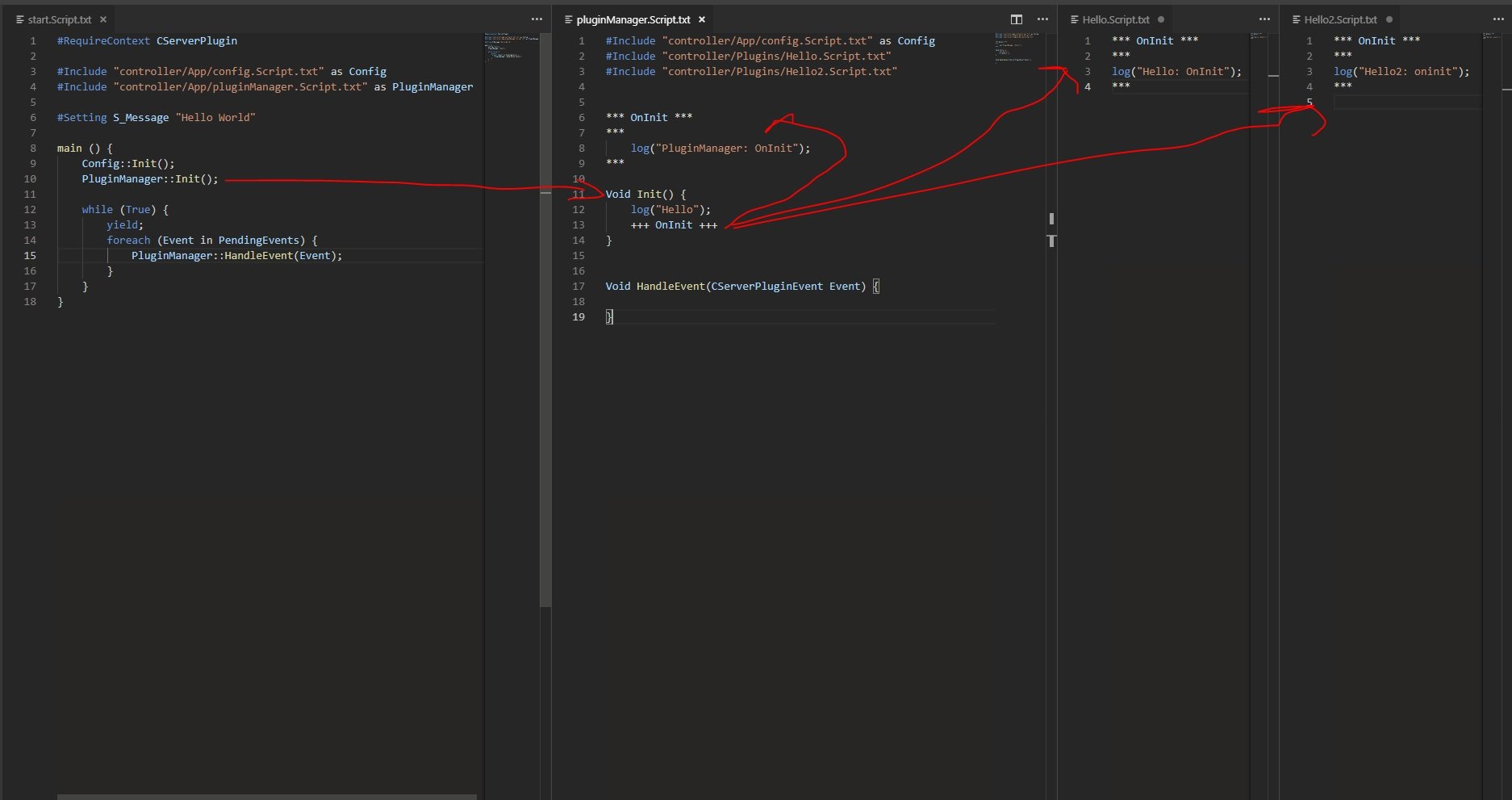Click "*** OnInit ***" header in Hello.Script.txt
This screenshot has width=1512, height=800.
[1155, 40]
